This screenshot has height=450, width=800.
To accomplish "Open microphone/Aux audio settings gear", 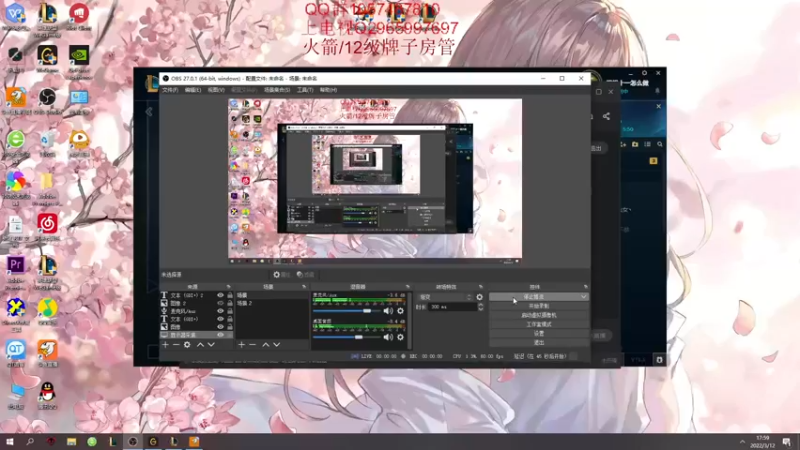I will click(x=401, y=311).
